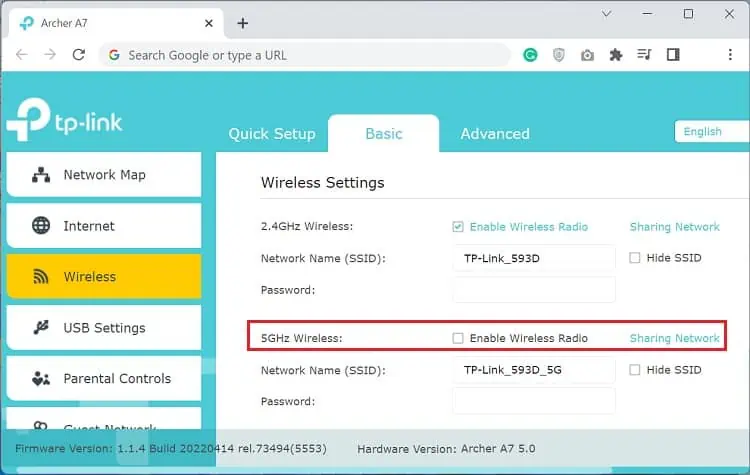Click the camera screenshot extension icon
750x475 pixels.
[x=588, y=55]
